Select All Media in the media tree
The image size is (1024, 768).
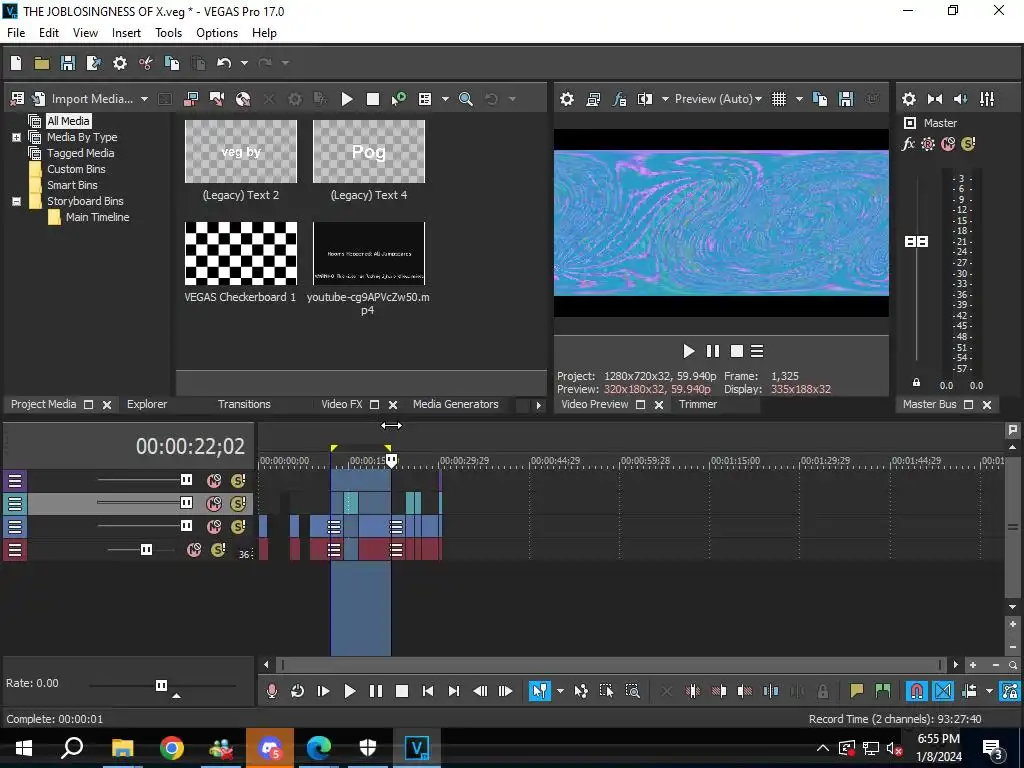coord(68,121)
